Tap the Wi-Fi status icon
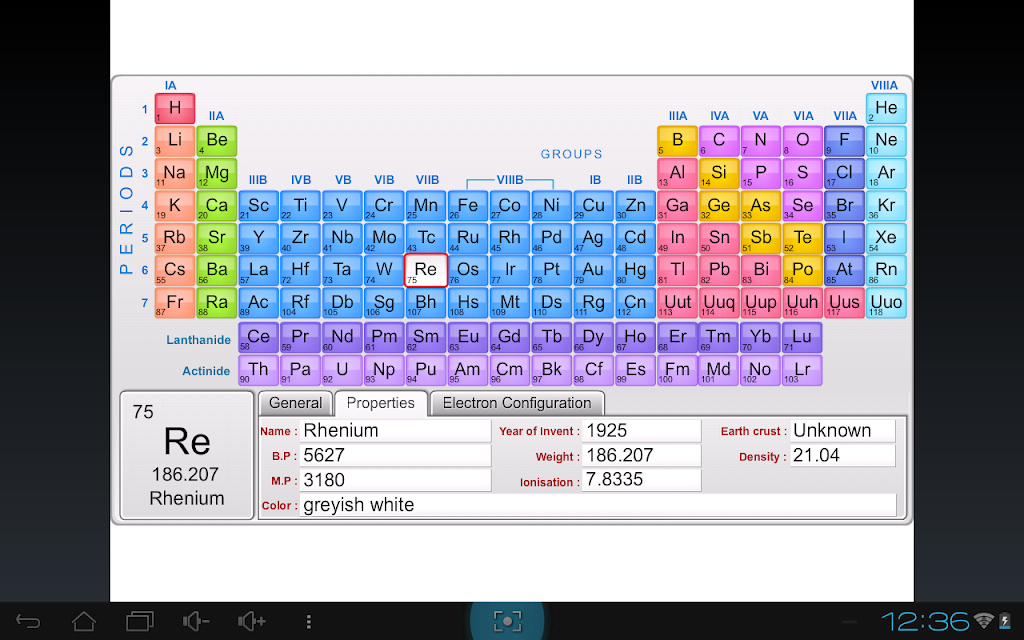Image resolution: width=1024 pixels, height=640 pixels. [983, 620]
